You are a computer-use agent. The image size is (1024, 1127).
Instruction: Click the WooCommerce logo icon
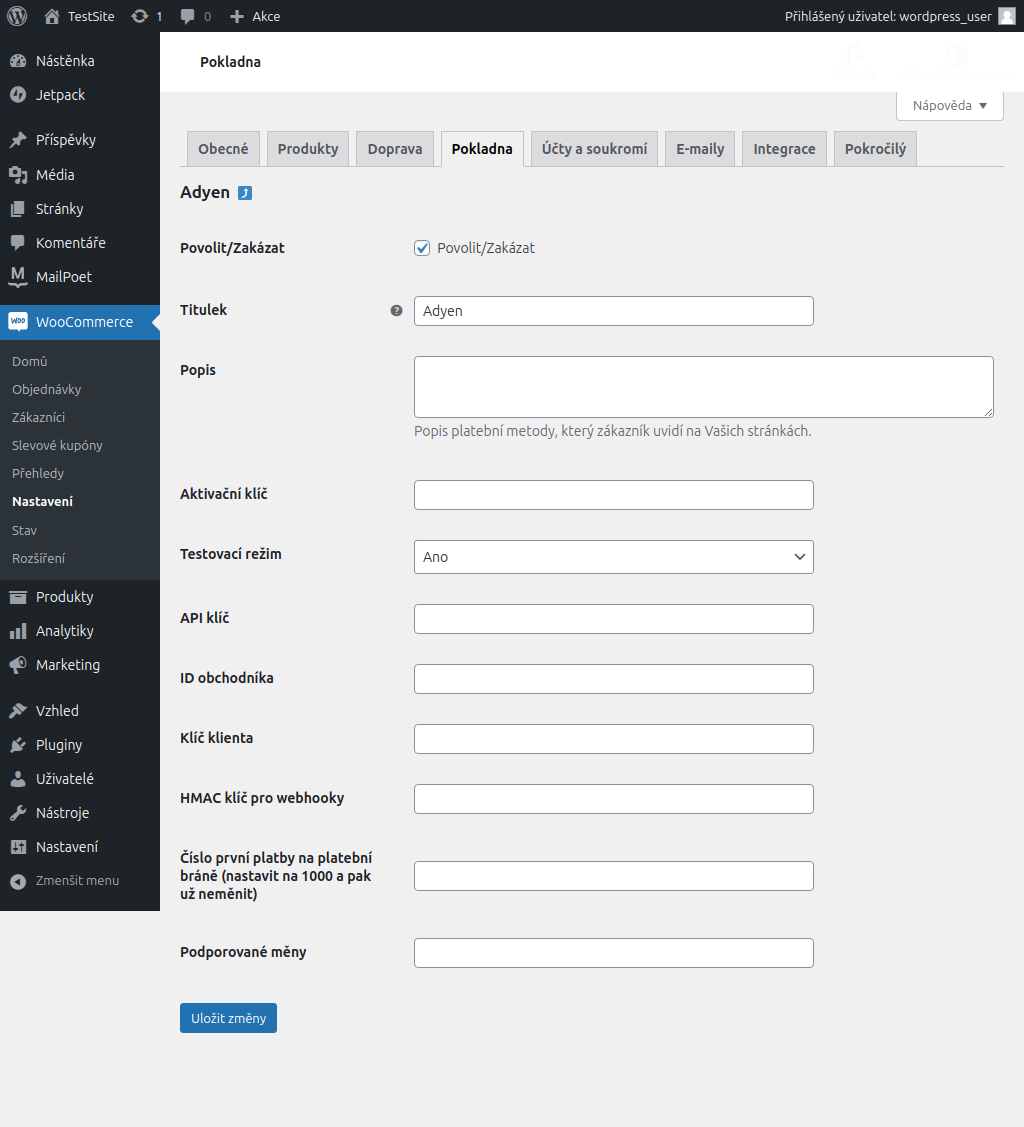[18, 321]
